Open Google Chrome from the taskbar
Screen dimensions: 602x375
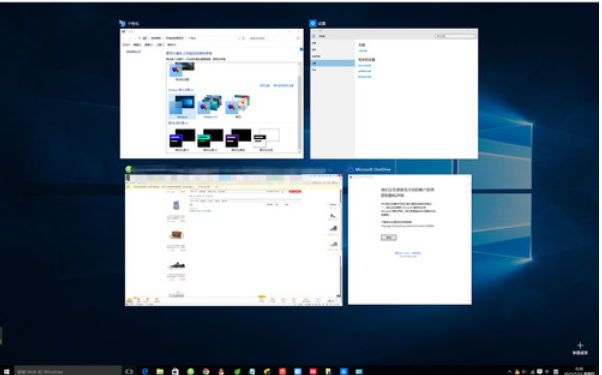206,371
